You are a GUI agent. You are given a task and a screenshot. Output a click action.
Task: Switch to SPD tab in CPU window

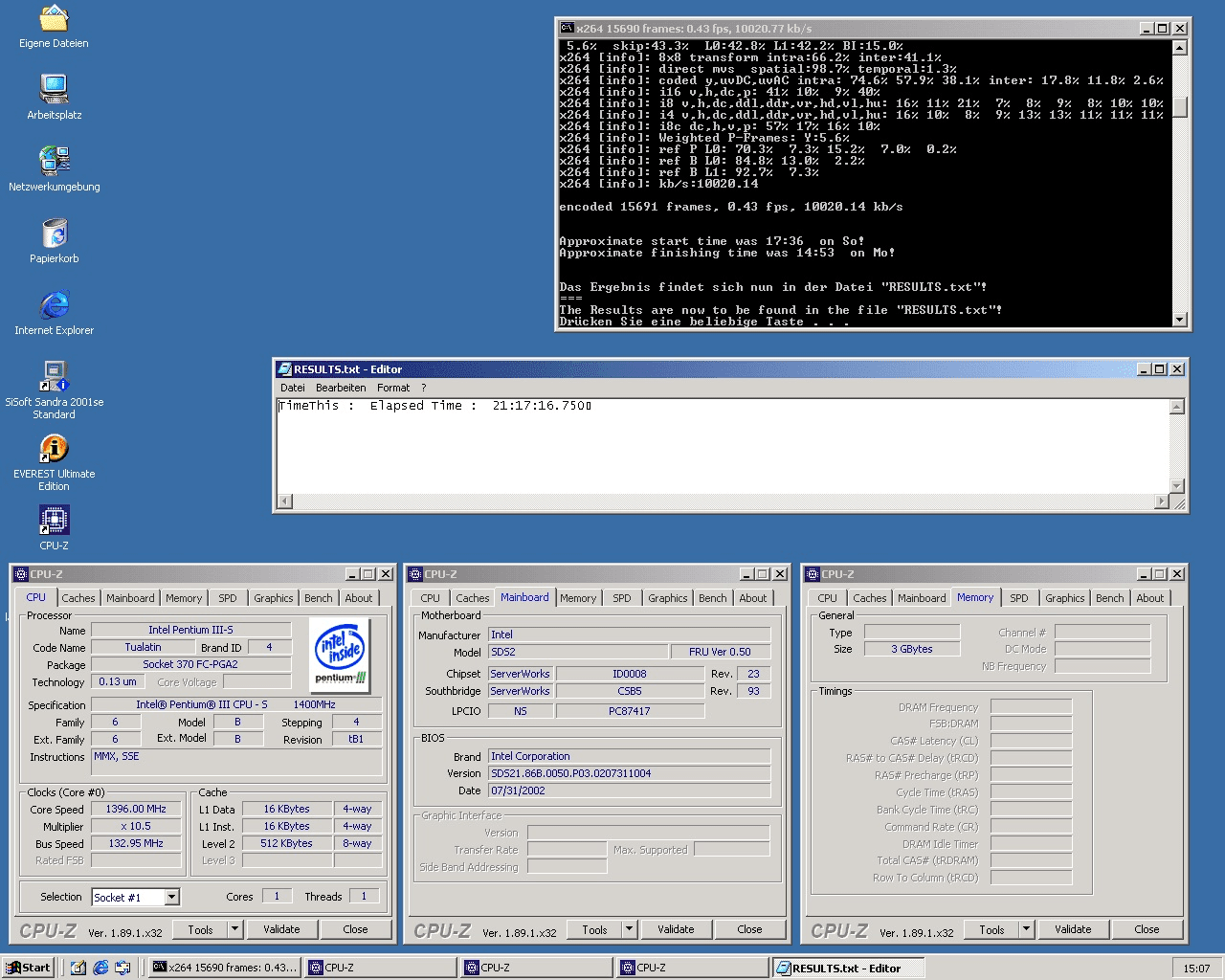coord(228,598)
